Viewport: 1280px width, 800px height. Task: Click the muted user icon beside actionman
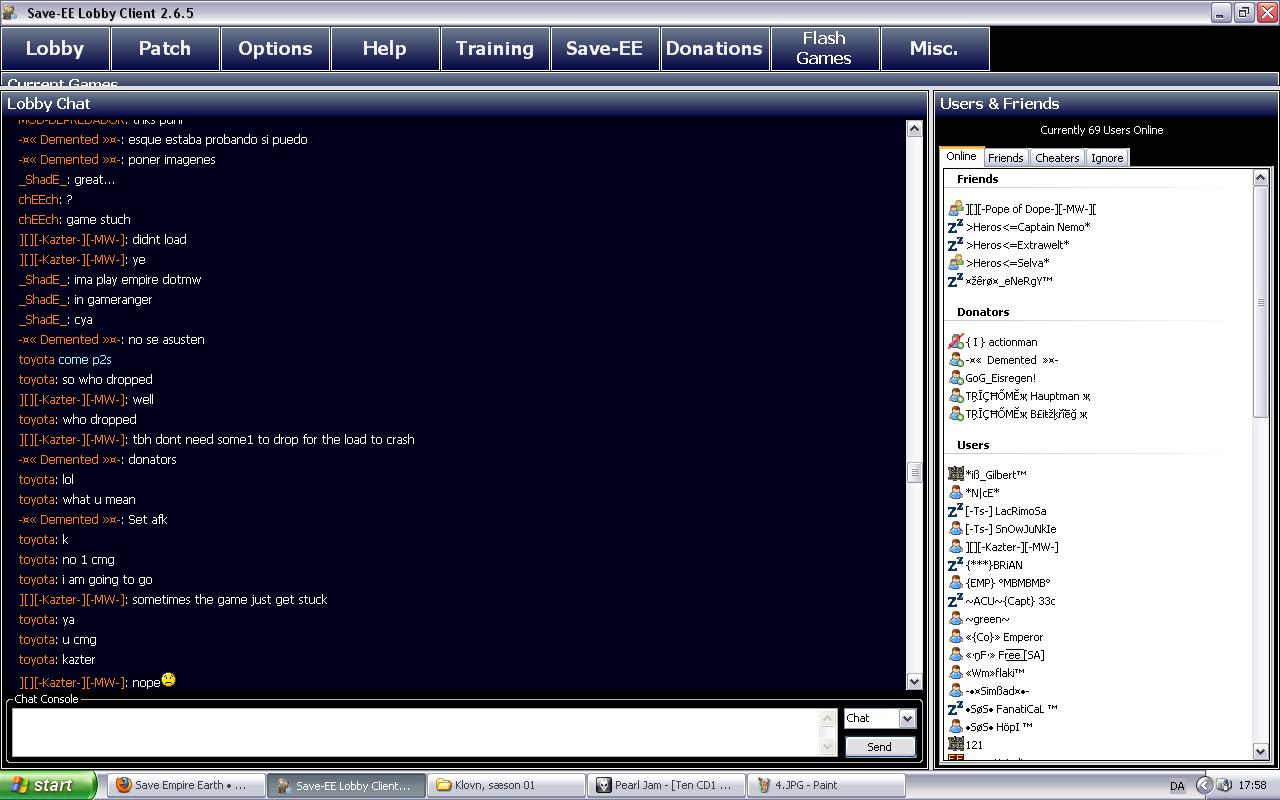955,342
